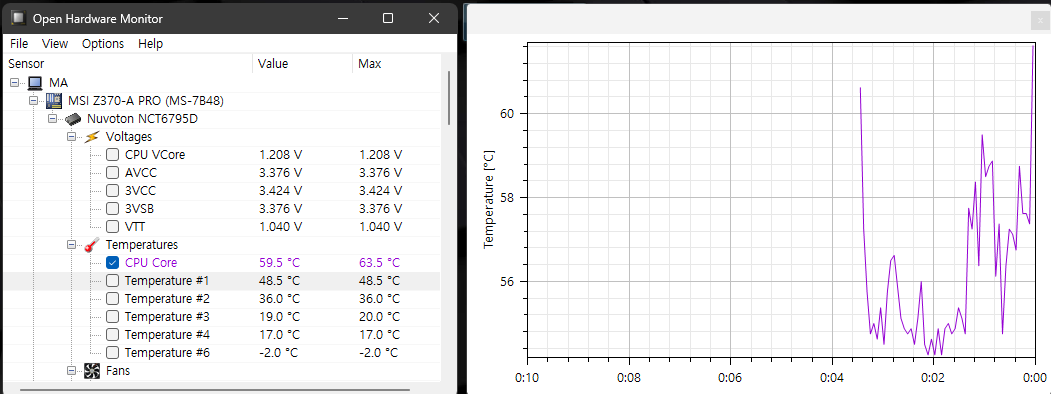Click the Max column header
The image size is (1051, 394).
(x=397, y=64)
